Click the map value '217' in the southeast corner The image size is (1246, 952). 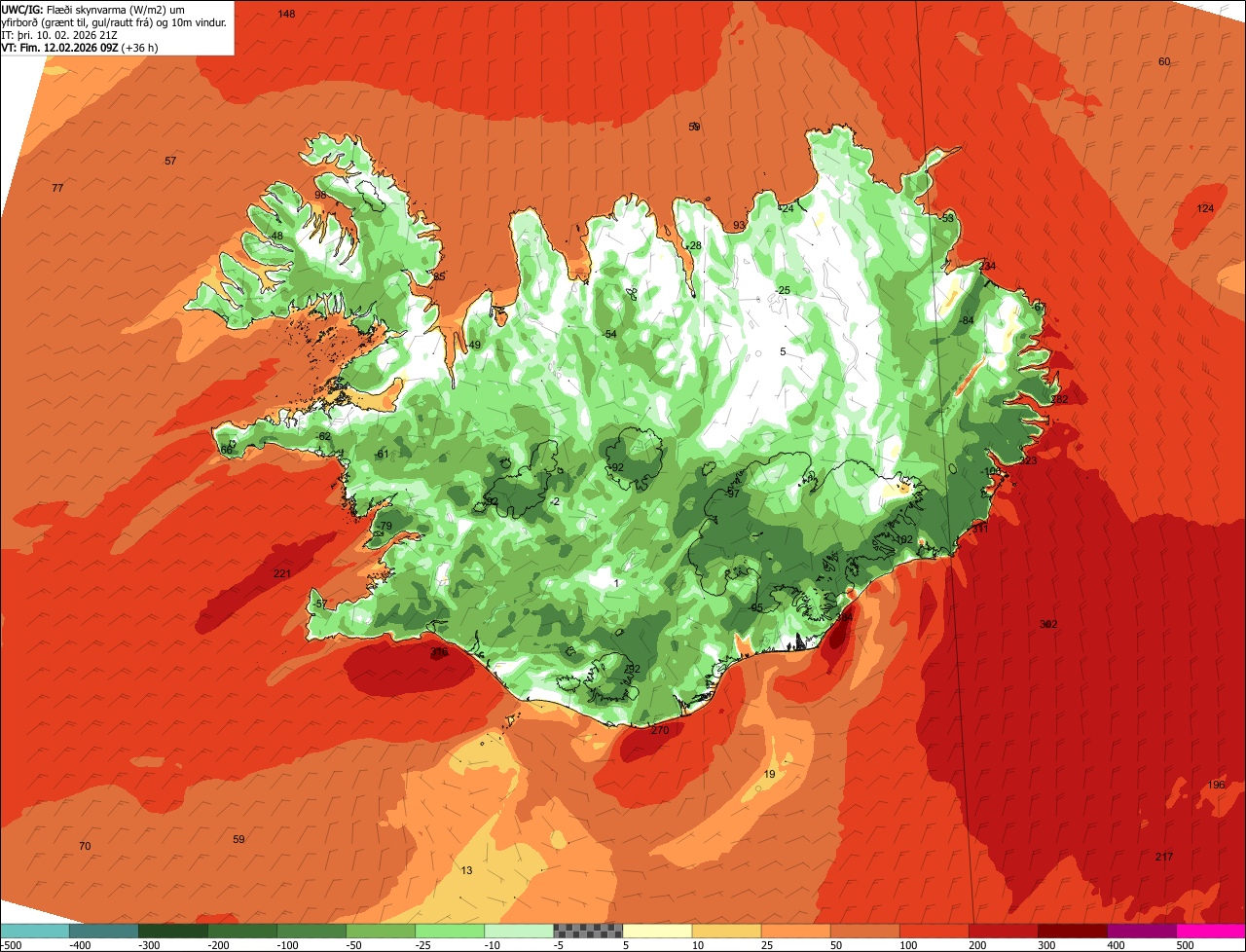click(1164, 858)
